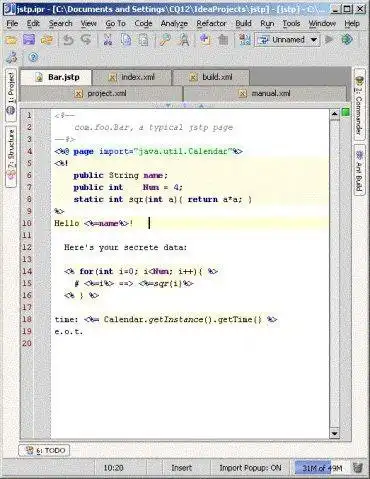Click the "Calendar.getInstance().getTime()" expression
370x479 pixels.
(183, 319)
